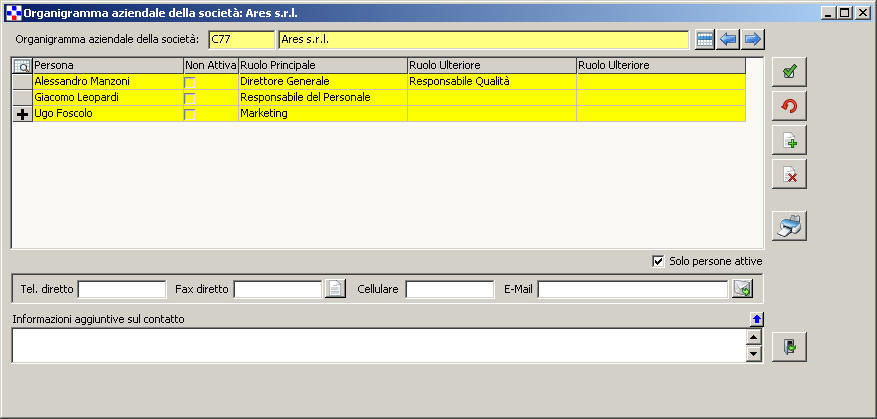Image resolution: width=877 pixels, height=419 pixels.
Task: Print the organigramma with the printer icon
Action: click(789, 226)
